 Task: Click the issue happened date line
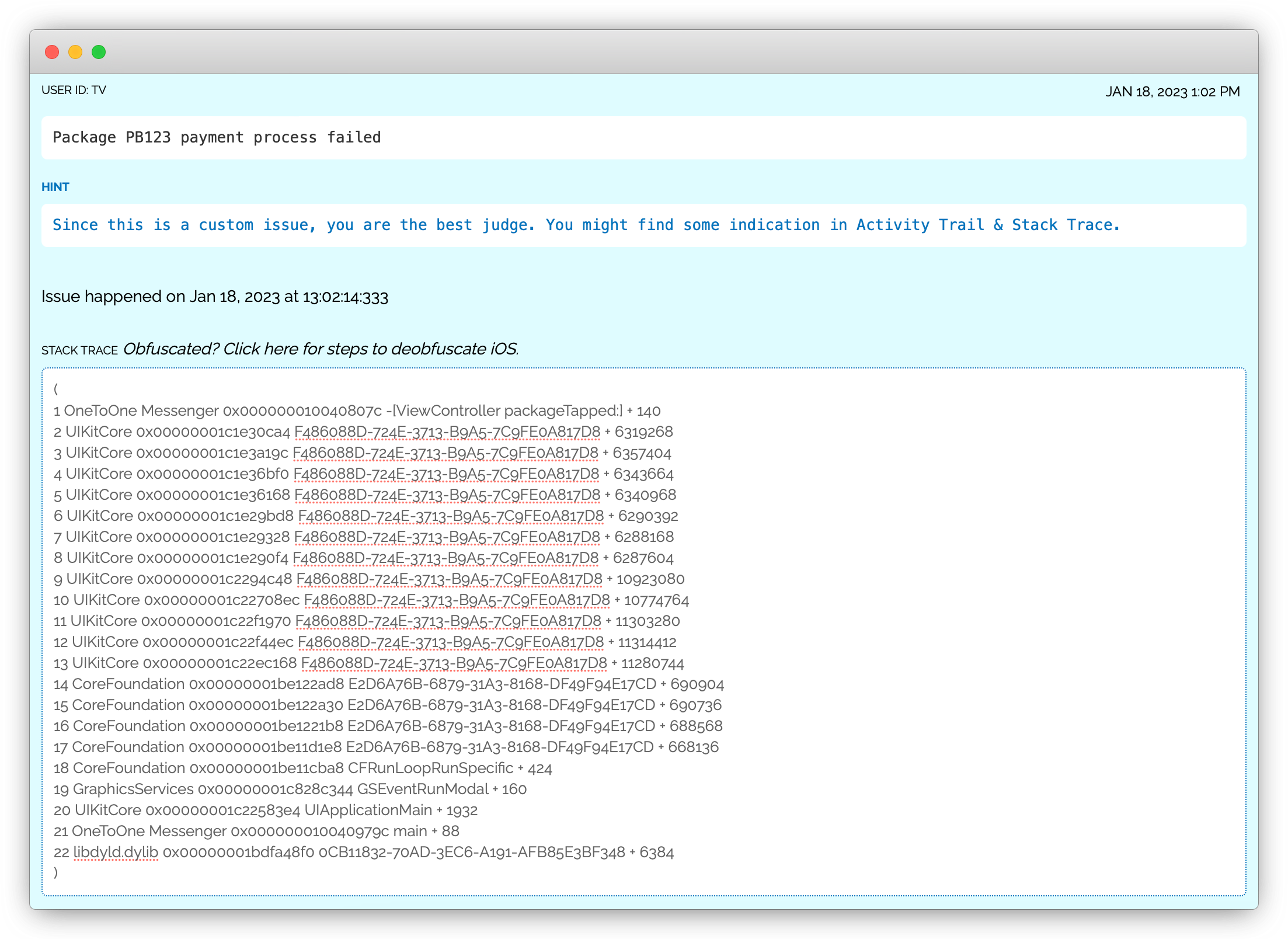214,297
